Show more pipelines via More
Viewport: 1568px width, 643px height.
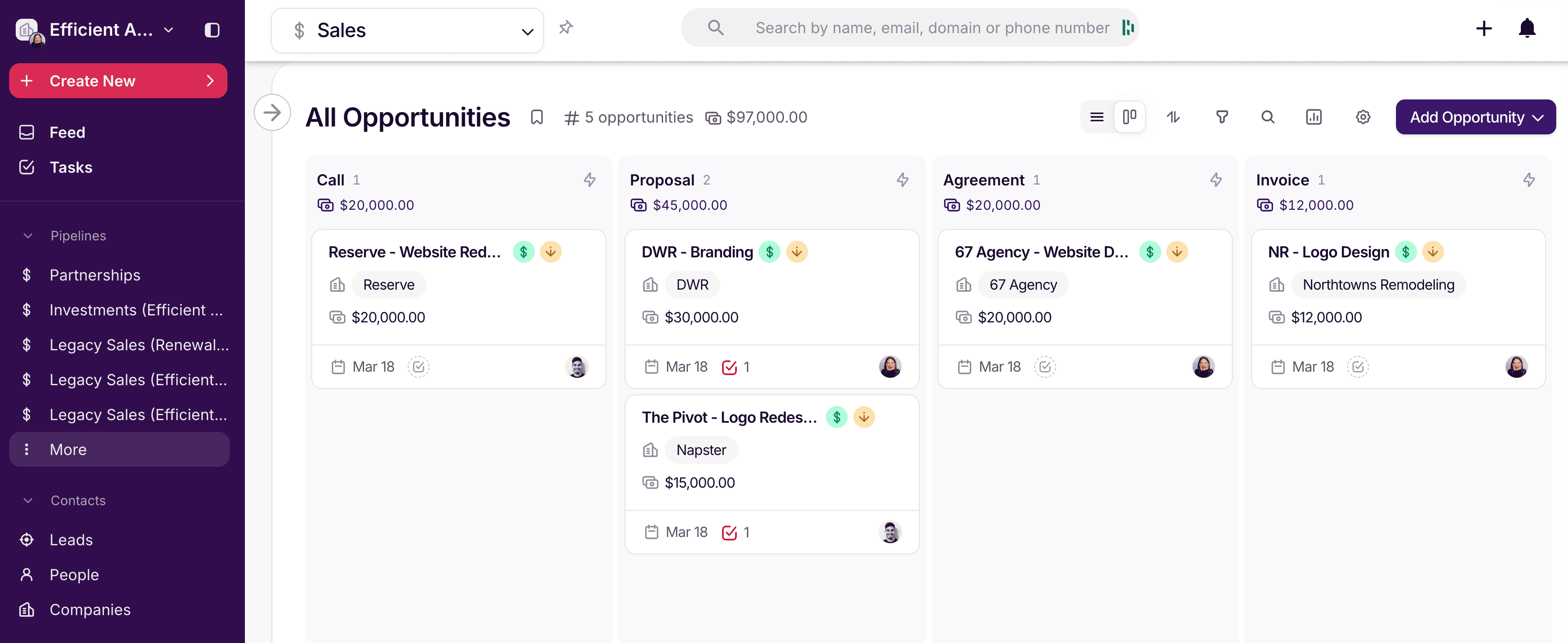click(x=119, y=450)
